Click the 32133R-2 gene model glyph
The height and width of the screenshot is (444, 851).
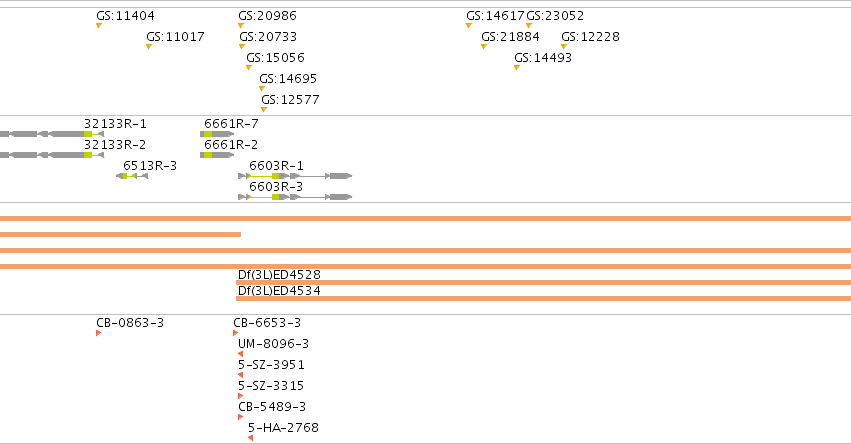pos(52,155)
